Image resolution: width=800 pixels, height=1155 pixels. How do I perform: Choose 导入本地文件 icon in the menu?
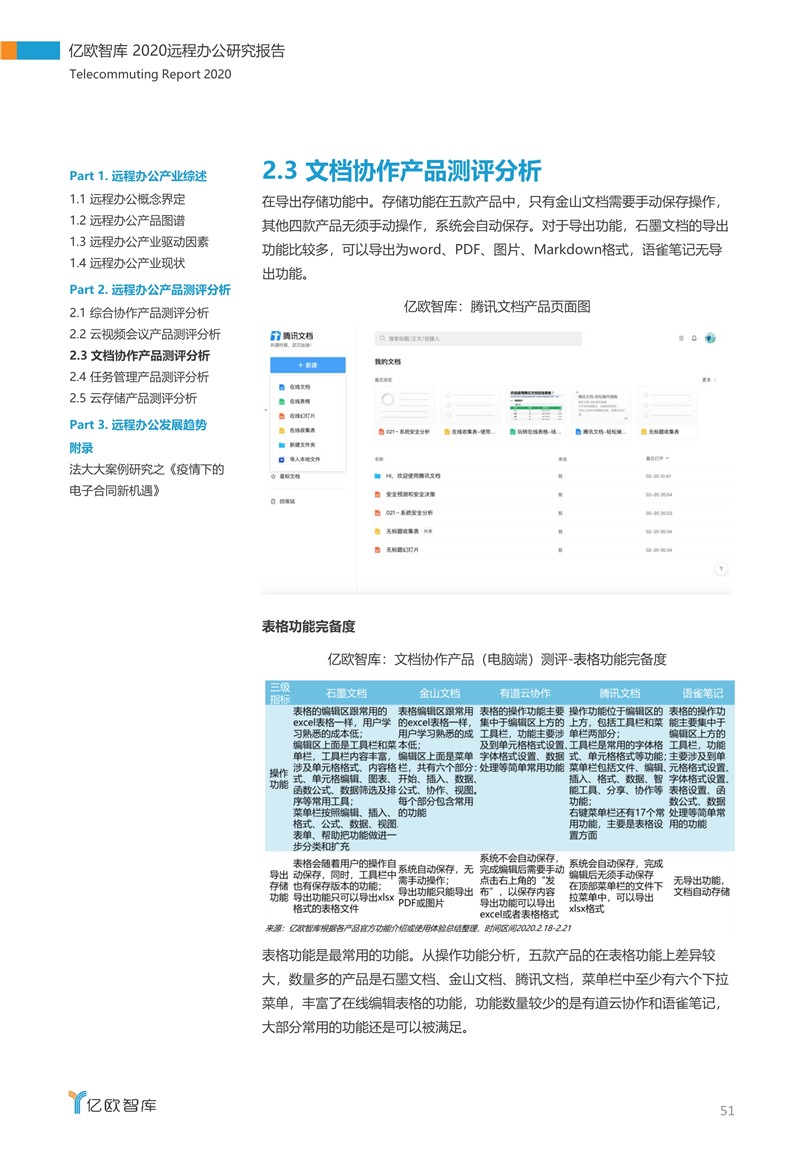click(281, 459)
